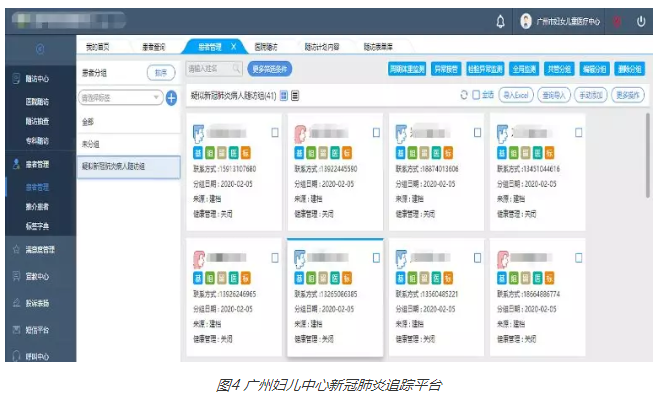Click the refresh icon beside the select-all checkbox
Viewport: 659px width, 394px height.
464,95
